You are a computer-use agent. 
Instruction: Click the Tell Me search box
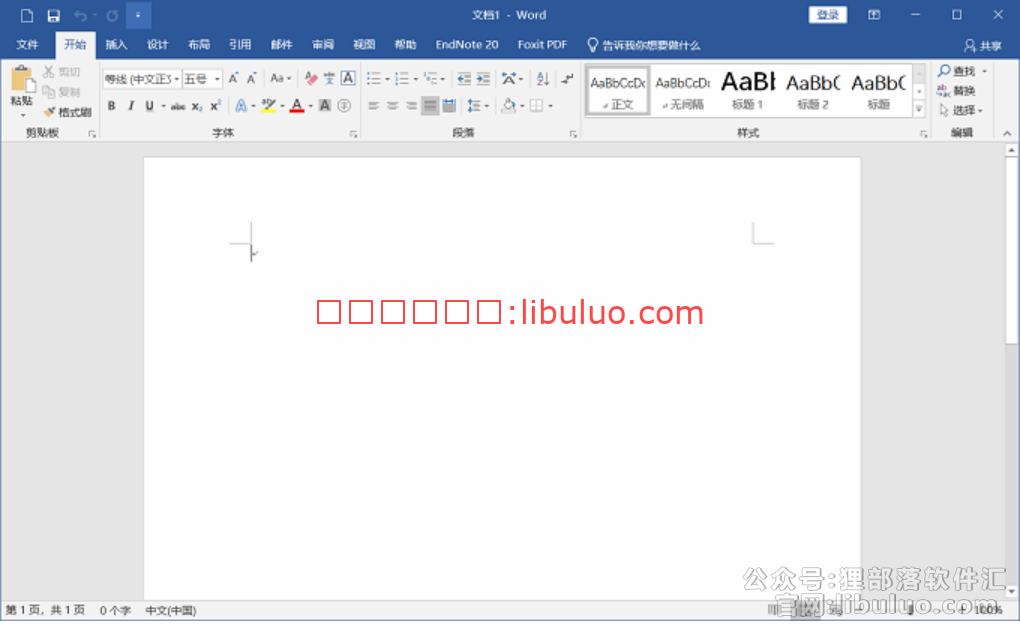(x=644, y=46)
